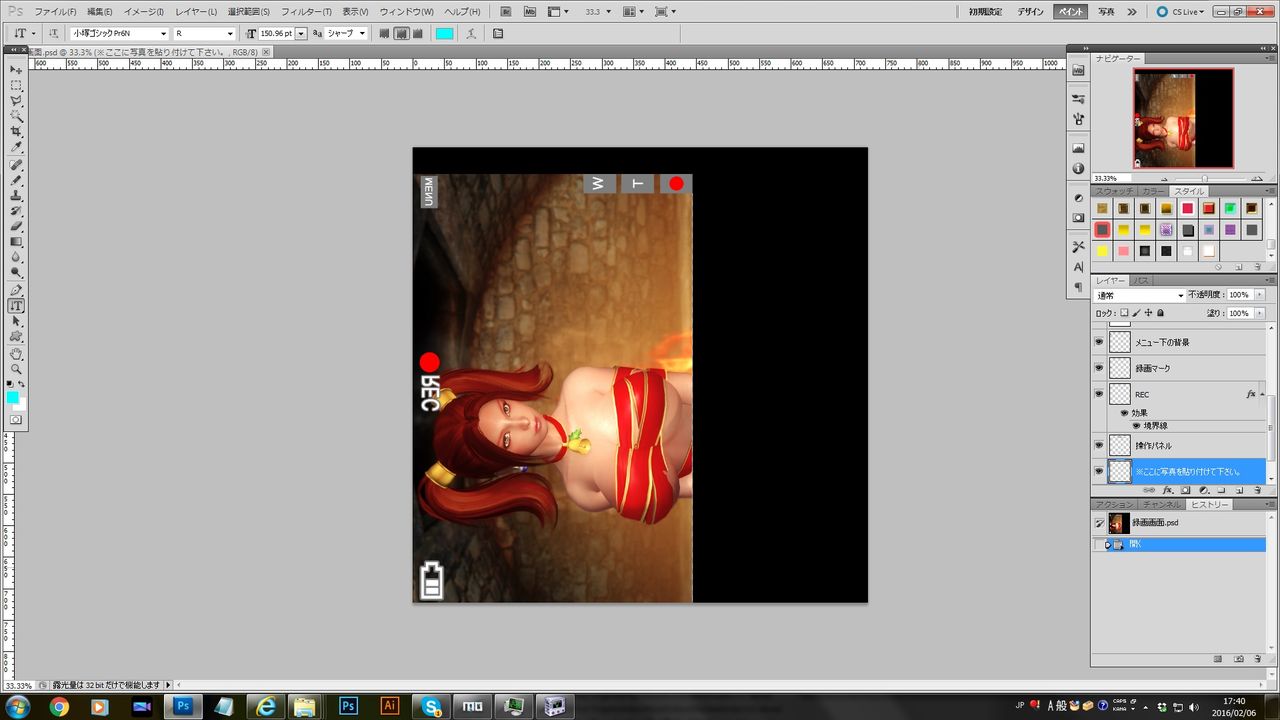
Task: Select the Zoom tool in toolbox
Action: [16, 369]
